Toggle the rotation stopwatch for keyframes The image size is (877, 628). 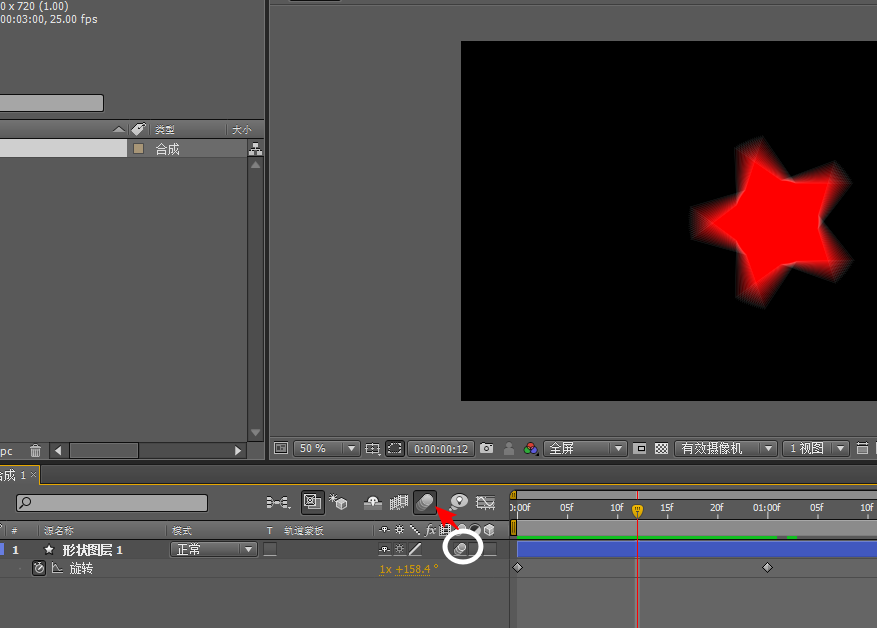point(39,568)
